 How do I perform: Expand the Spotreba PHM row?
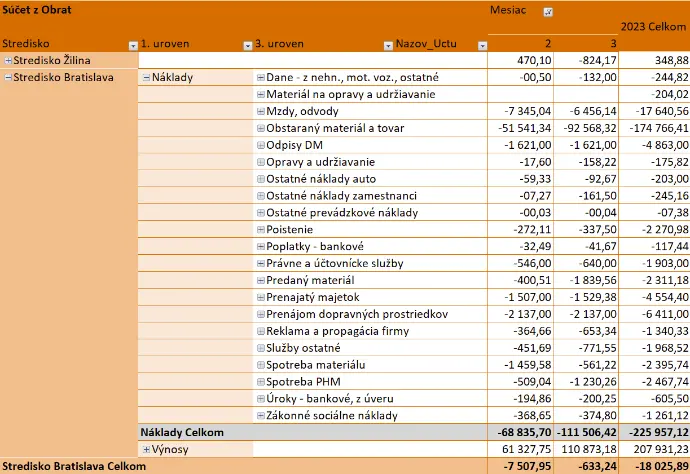[x=261, y=382]
